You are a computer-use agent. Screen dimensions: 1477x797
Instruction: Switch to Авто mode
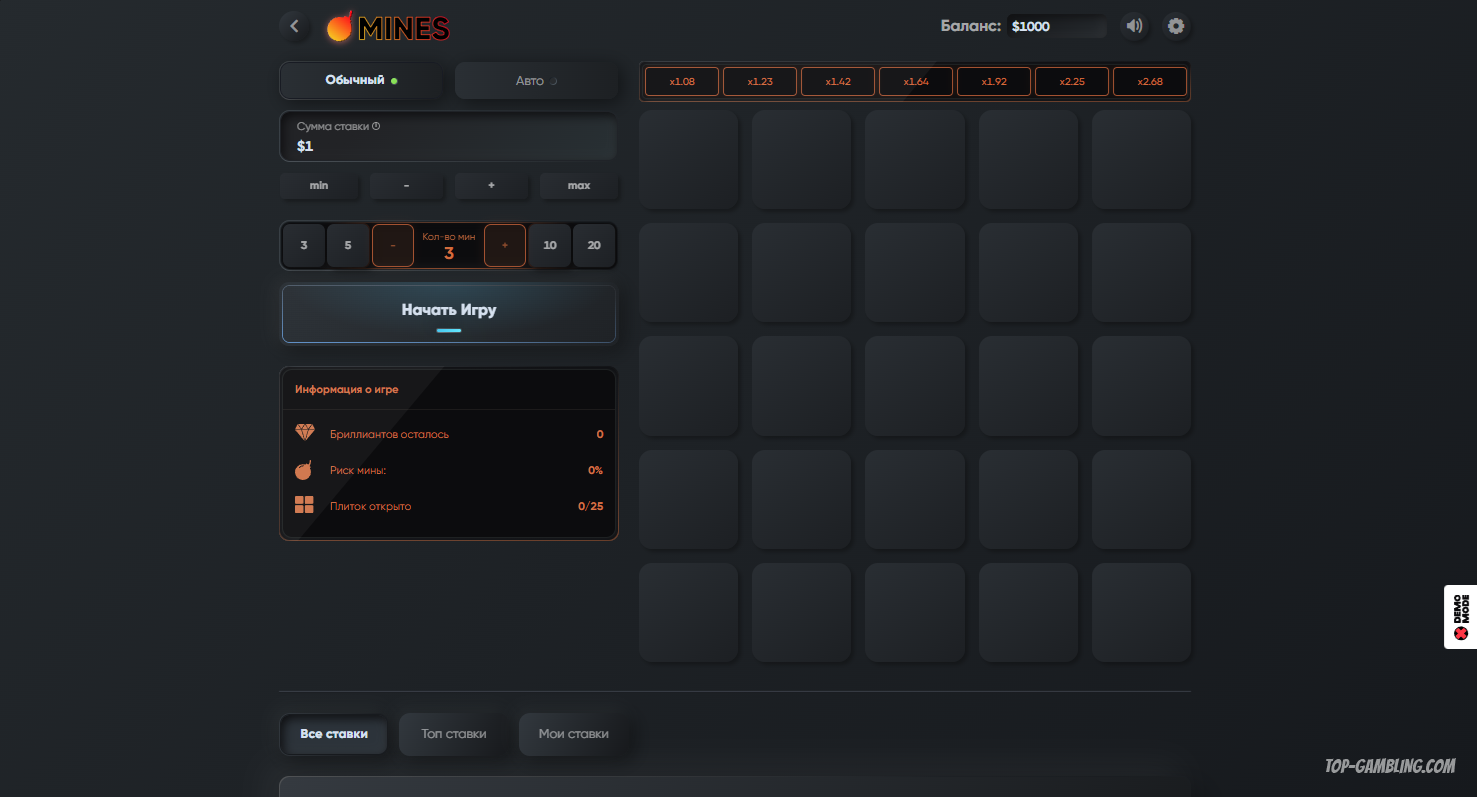pyautogui.click(x=536, y=81)
